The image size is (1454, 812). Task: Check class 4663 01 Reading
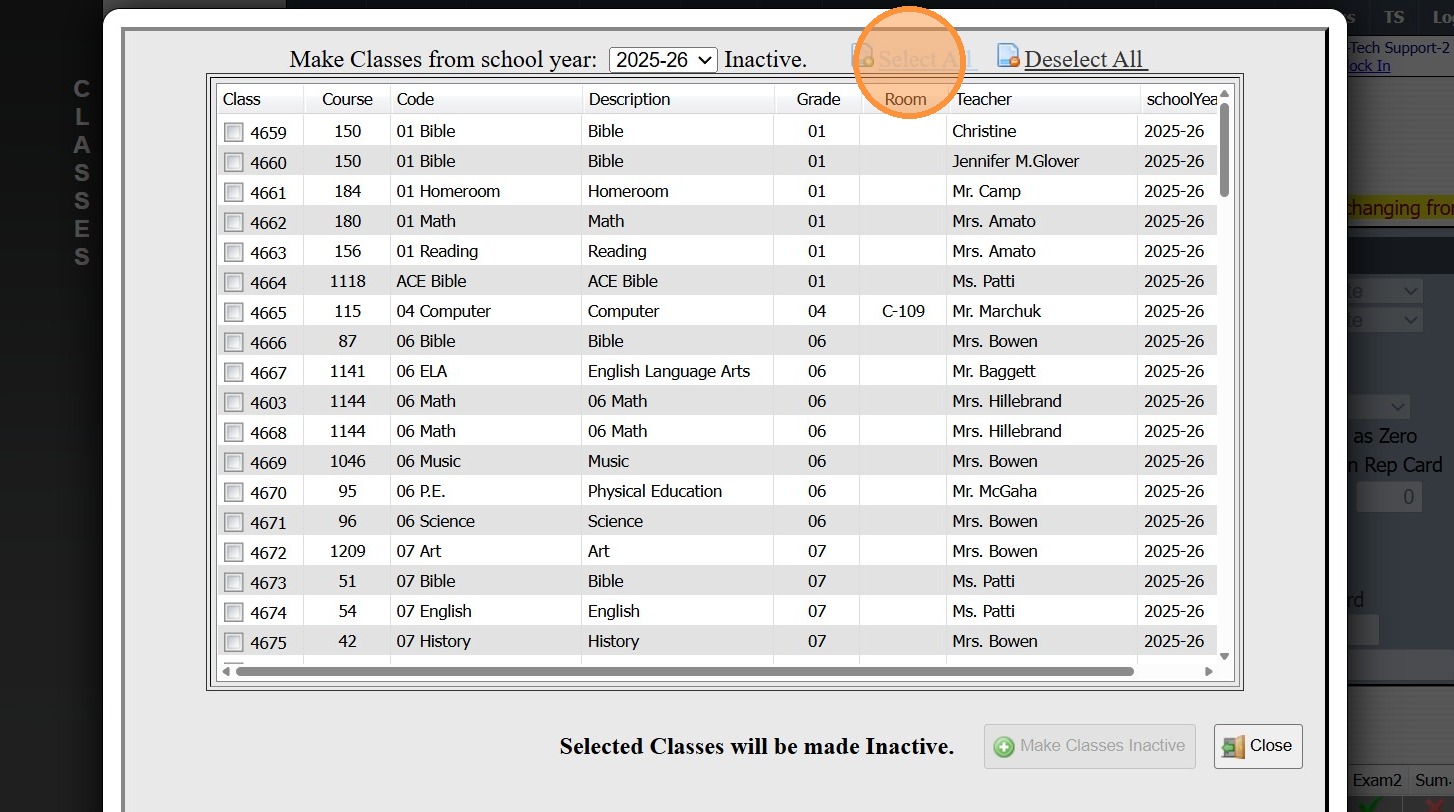[233, 251]
